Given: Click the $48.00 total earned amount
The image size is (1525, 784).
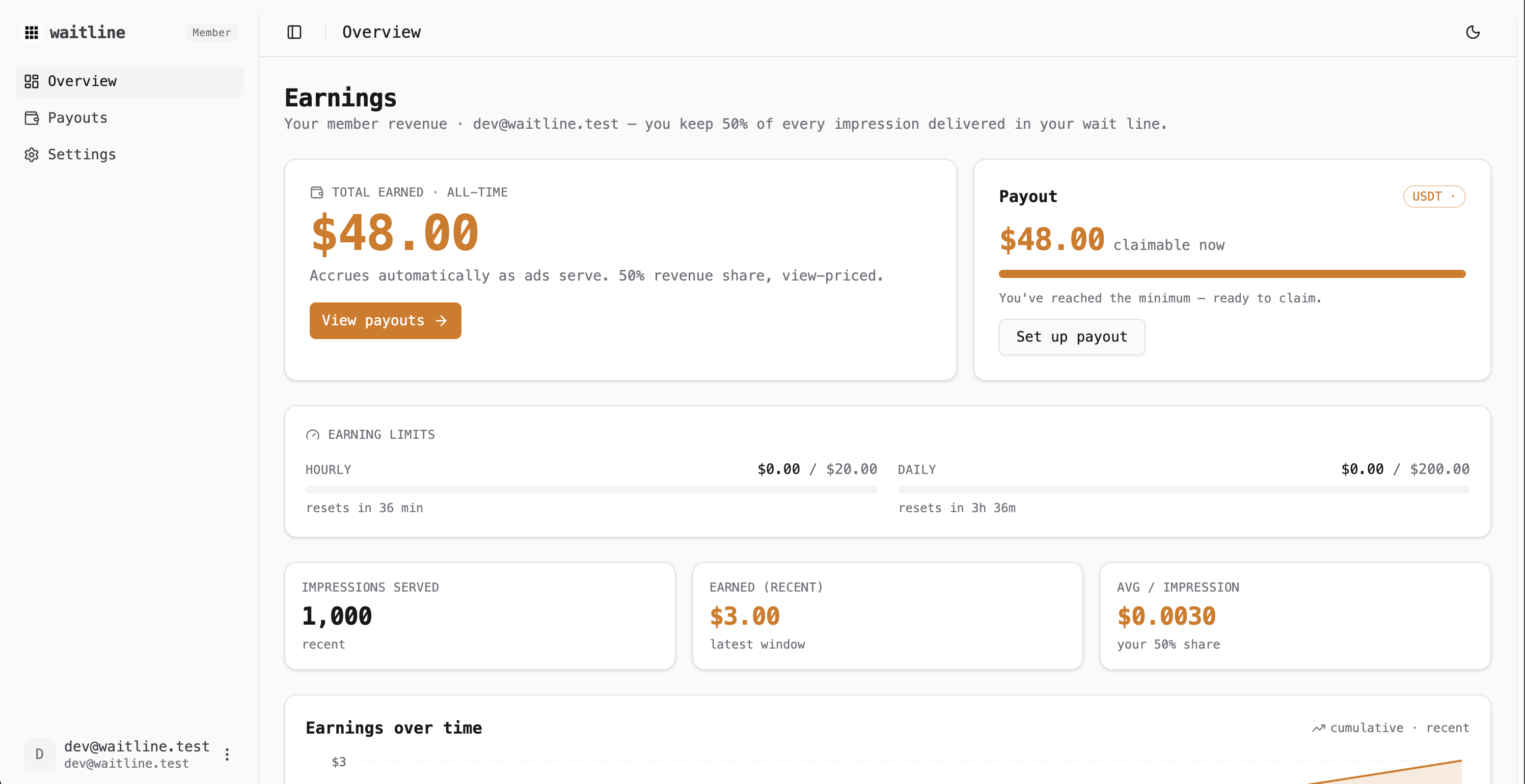Looking at the screenshot, I should click(x=395, y=233).
